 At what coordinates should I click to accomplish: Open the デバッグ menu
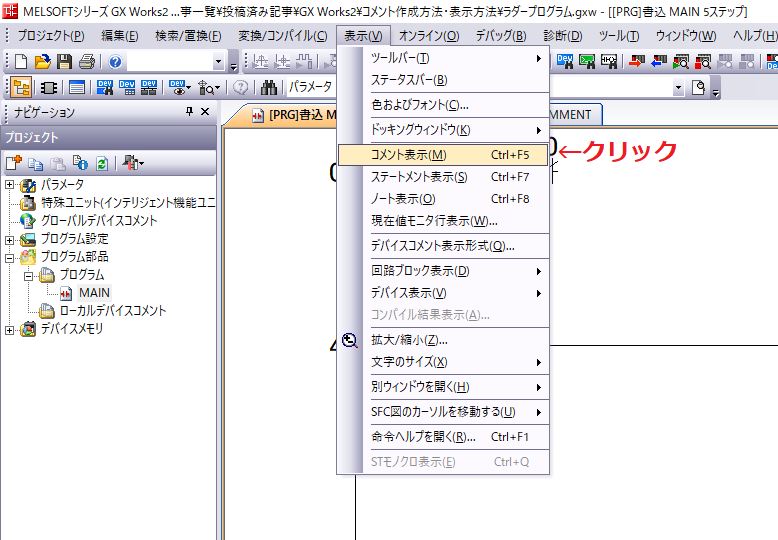pyautogui.click(x=501, y=36)
